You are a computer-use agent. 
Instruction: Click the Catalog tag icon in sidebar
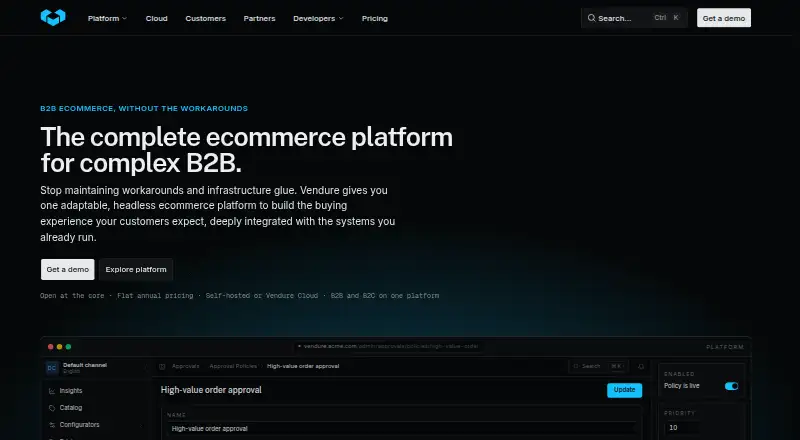pos(52,408)
